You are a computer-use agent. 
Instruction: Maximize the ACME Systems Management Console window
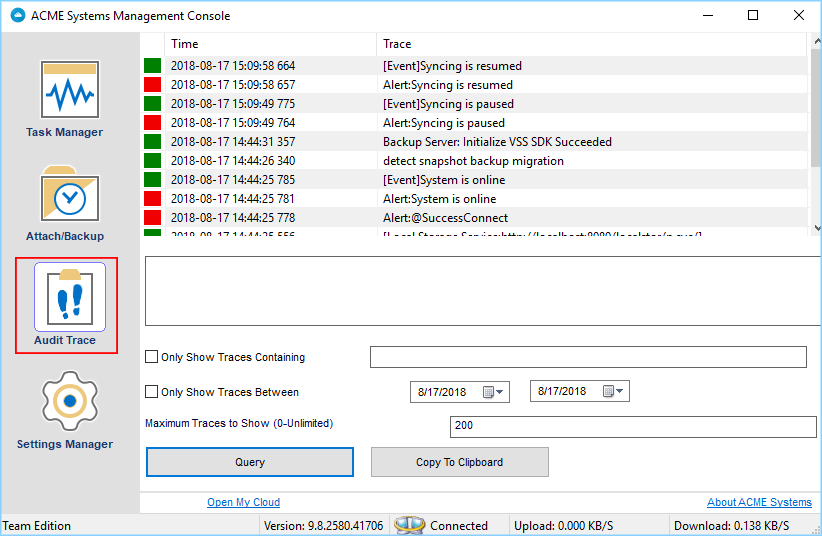point(753,15)
